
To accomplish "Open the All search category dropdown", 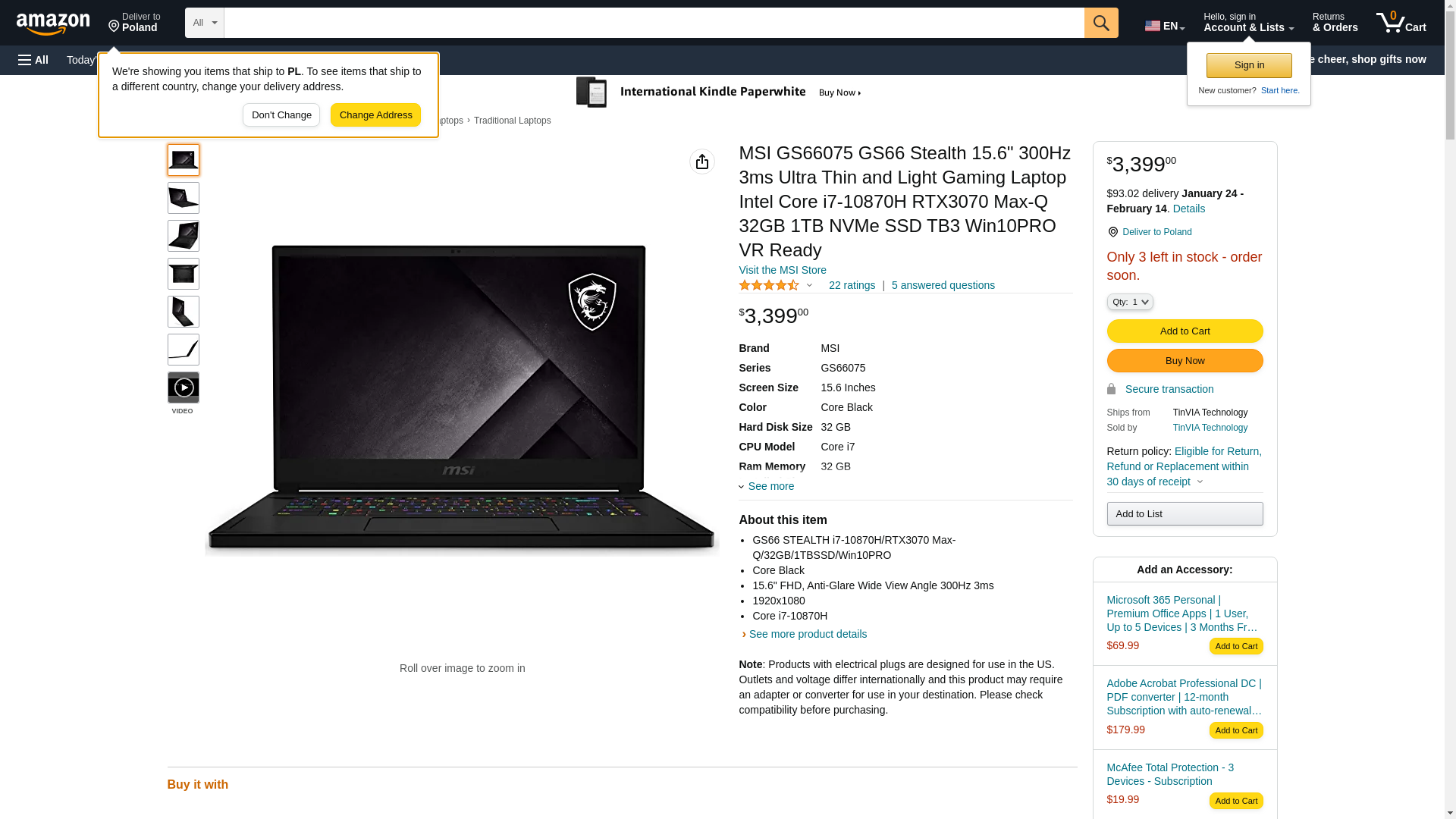I will tap(205, 23).
